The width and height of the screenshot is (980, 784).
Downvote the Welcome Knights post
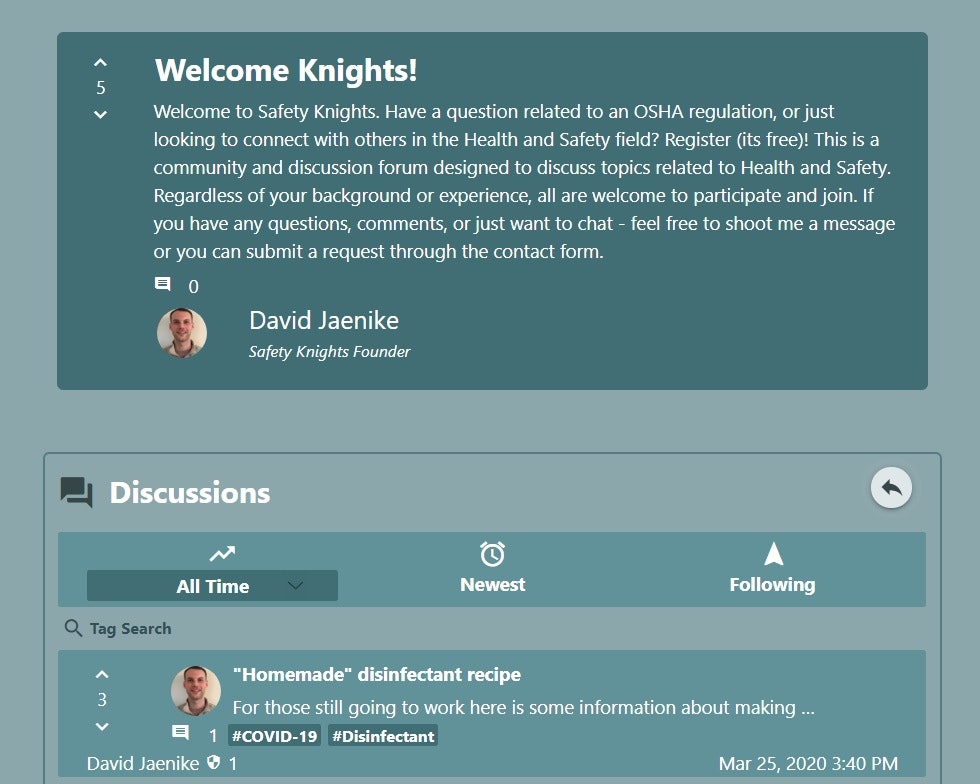[x=100, y=114]
